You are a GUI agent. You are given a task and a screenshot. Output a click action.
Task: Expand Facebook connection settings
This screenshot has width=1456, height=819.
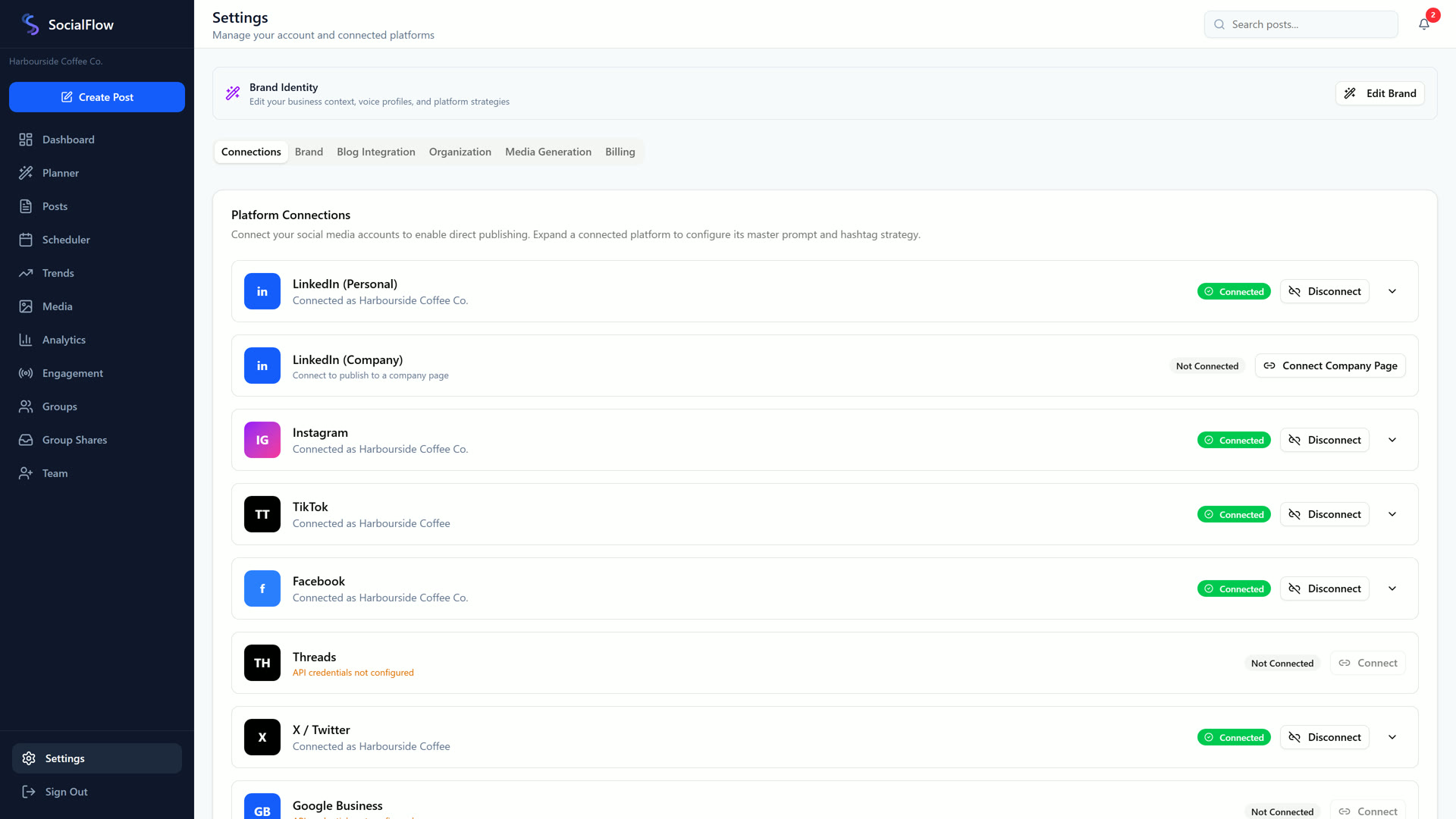[1392, 588]
